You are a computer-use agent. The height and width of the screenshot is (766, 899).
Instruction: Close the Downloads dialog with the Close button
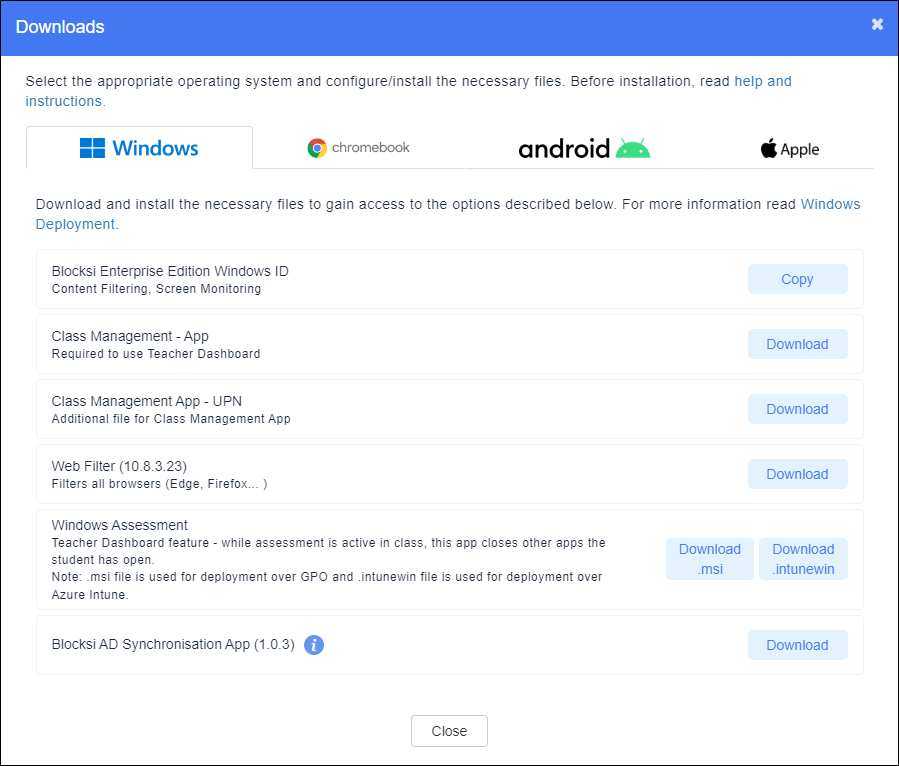[449, 731]
